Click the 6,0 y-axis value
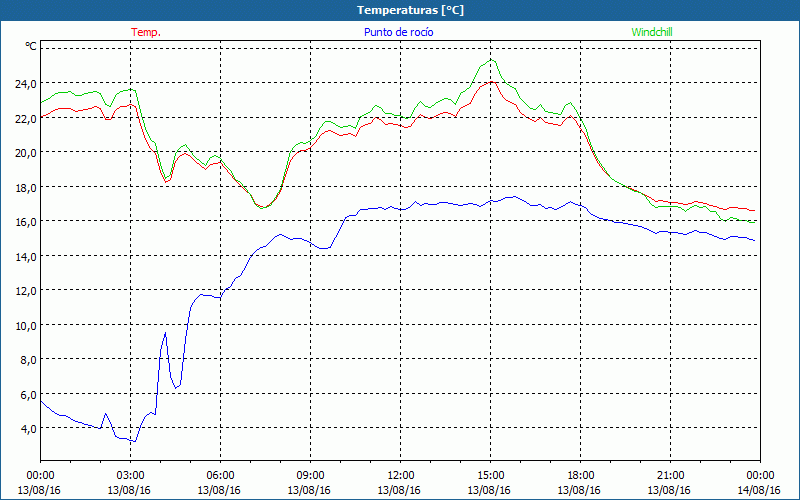 pyautogui.click(x=28, y=394)
